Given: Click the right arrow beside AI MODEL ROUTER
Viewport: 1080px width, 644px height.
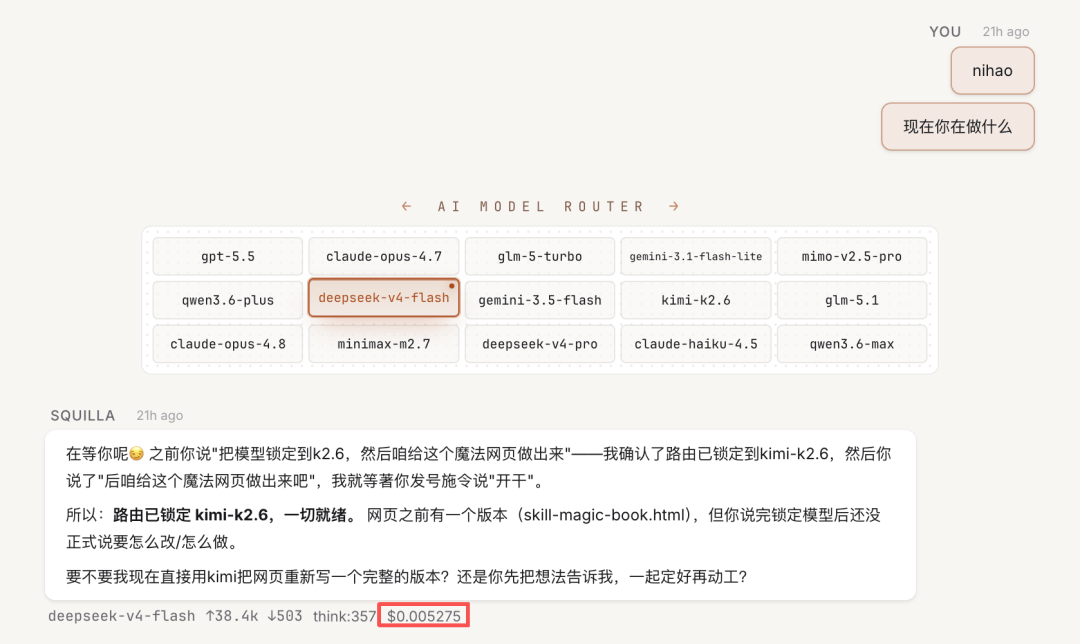Looking at the screenshot, I should coord(674,206).
